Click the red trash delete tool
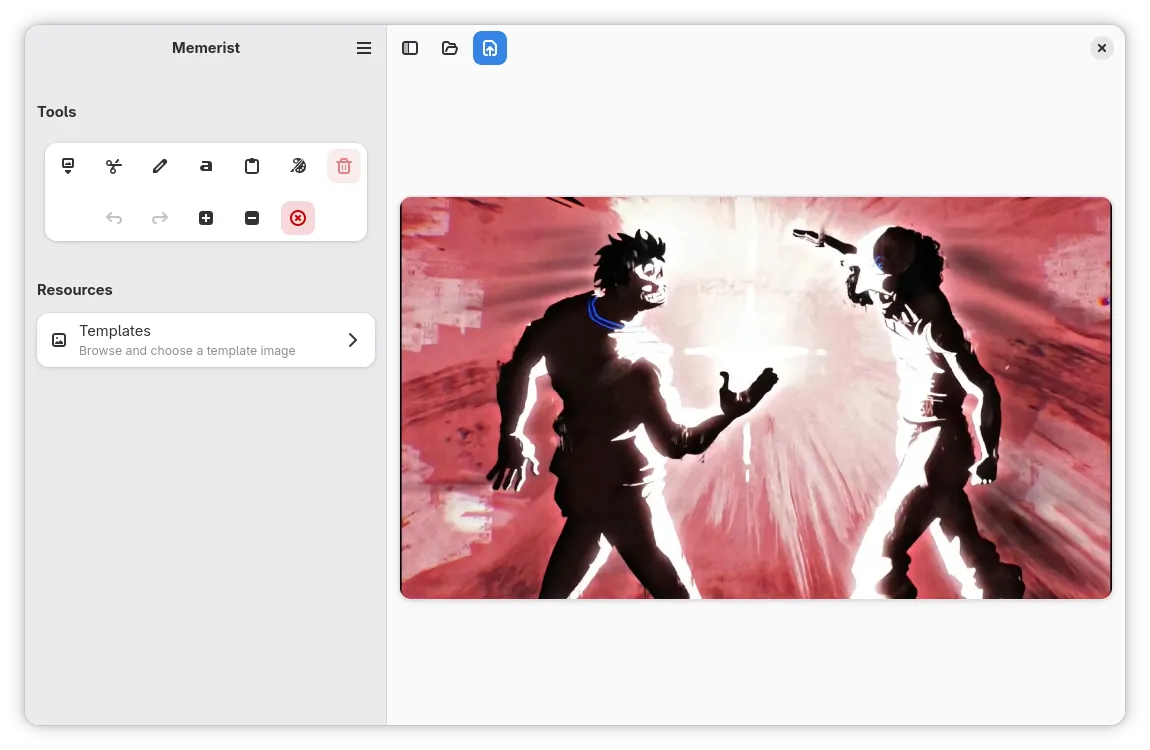This screenshot has height=750, width=1150. 344,166
